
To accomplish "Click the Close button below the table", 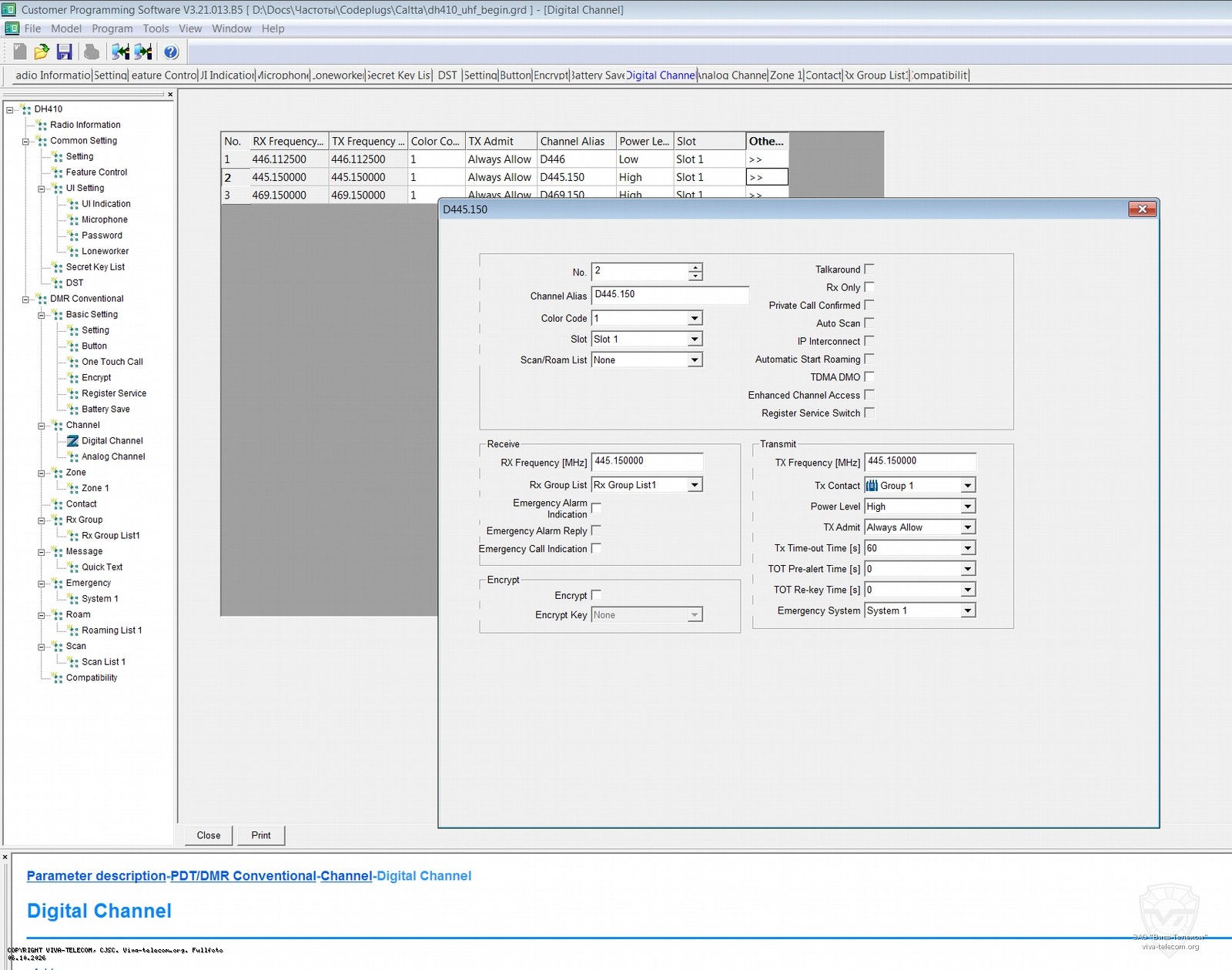I will click(x=209, y=835).
